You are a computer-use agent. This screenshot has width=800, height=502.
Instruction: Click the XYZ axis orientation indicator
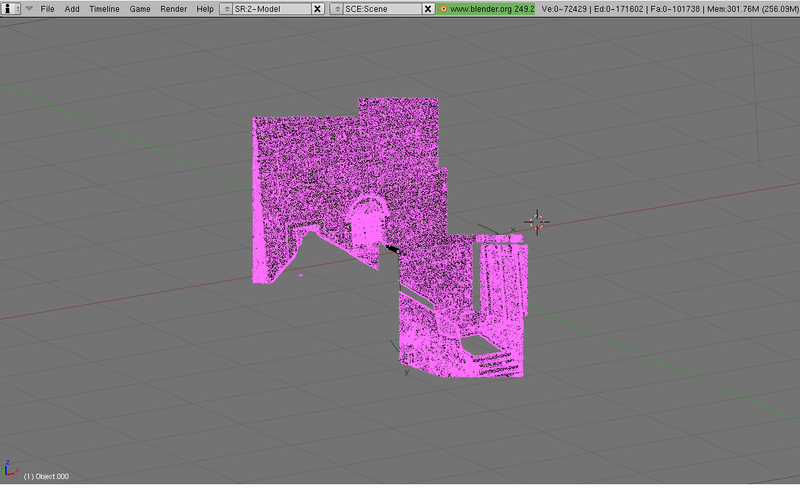tap(10, 468)
